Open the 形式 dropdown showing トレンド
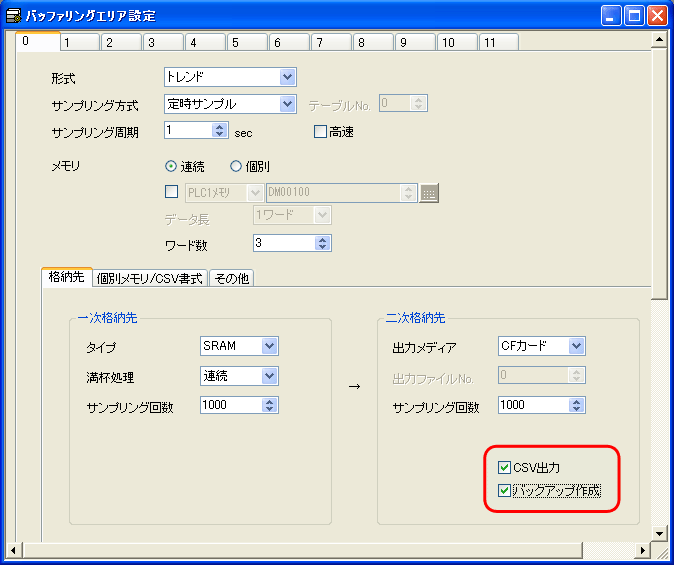Viewport: 674px width, 565px height. tap(288, 77)
